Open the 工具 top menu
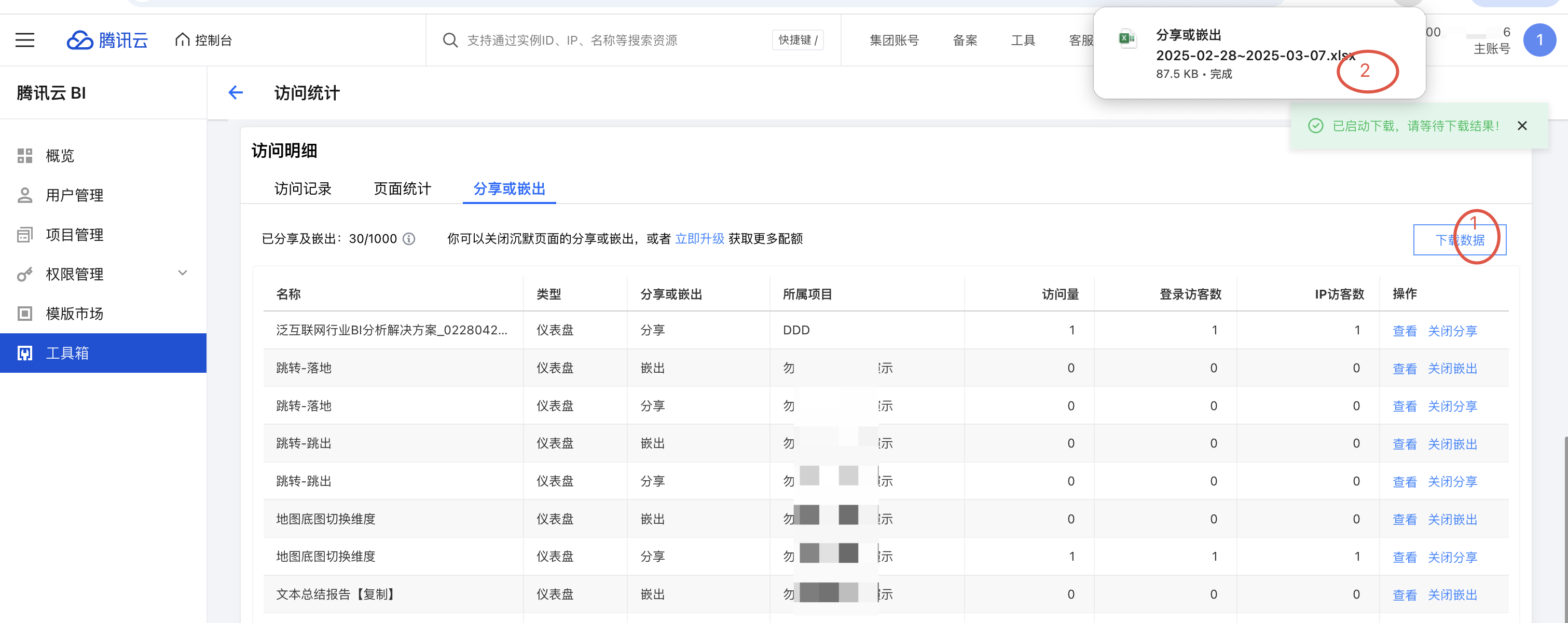 (x=1023, y=40)
